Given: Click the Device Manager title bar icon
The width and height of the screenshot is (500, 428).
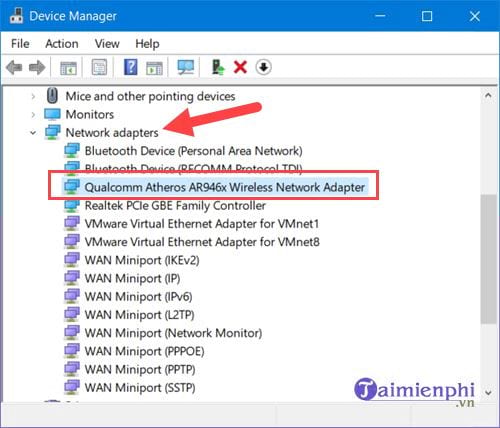Looking at the screenshot, I should coord(16,15).
